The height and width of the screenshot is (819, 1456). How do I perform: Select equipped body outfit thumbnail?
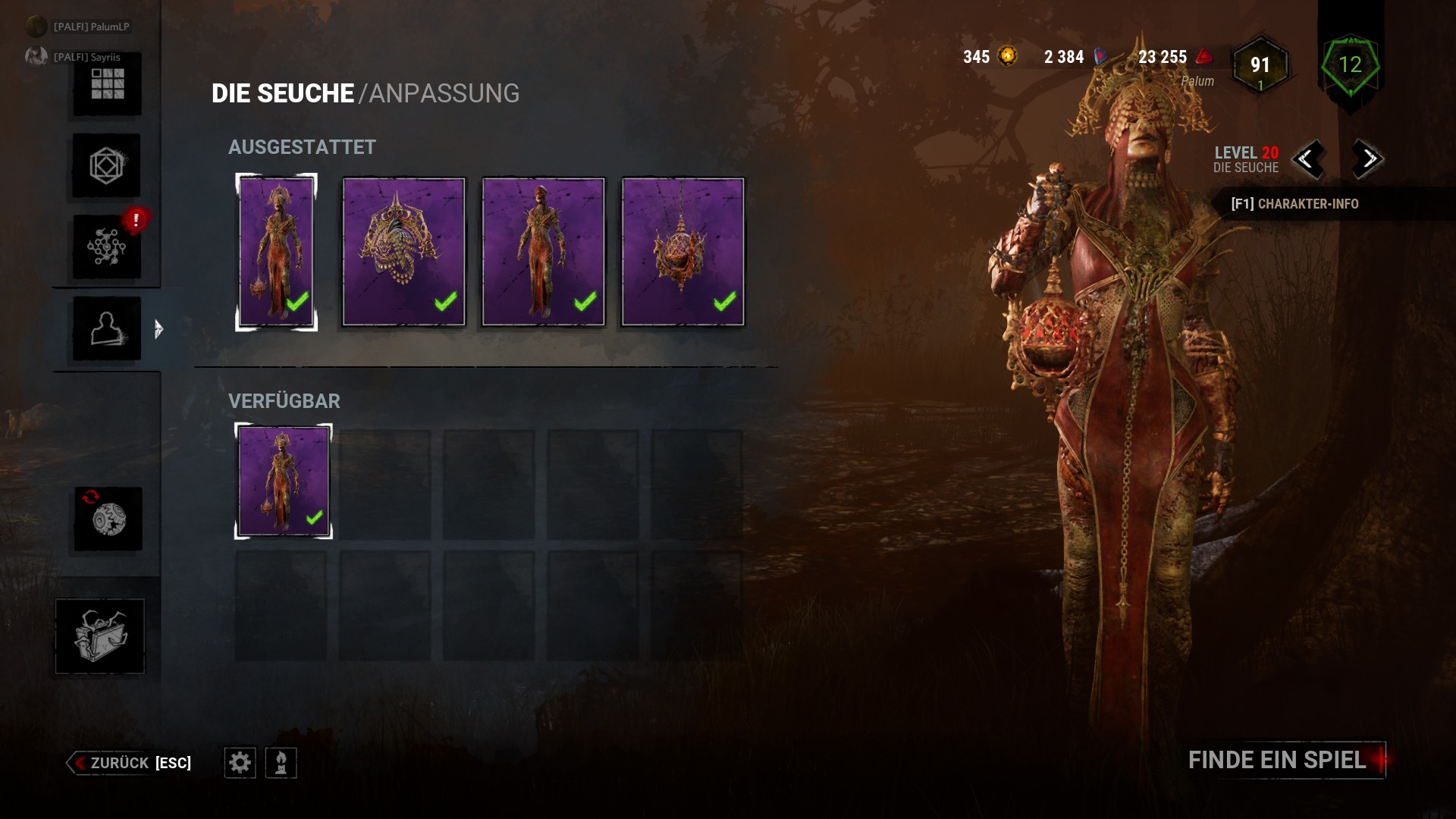click(x=543, y=252)
